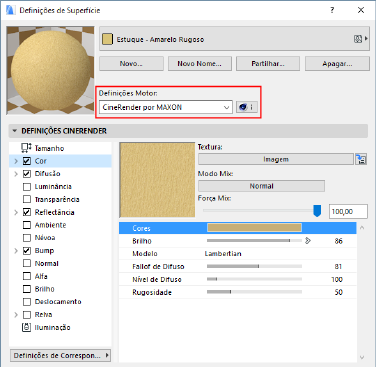
Task: Enable the Deslocamento checkbox
Action: (x=27, y=302)
